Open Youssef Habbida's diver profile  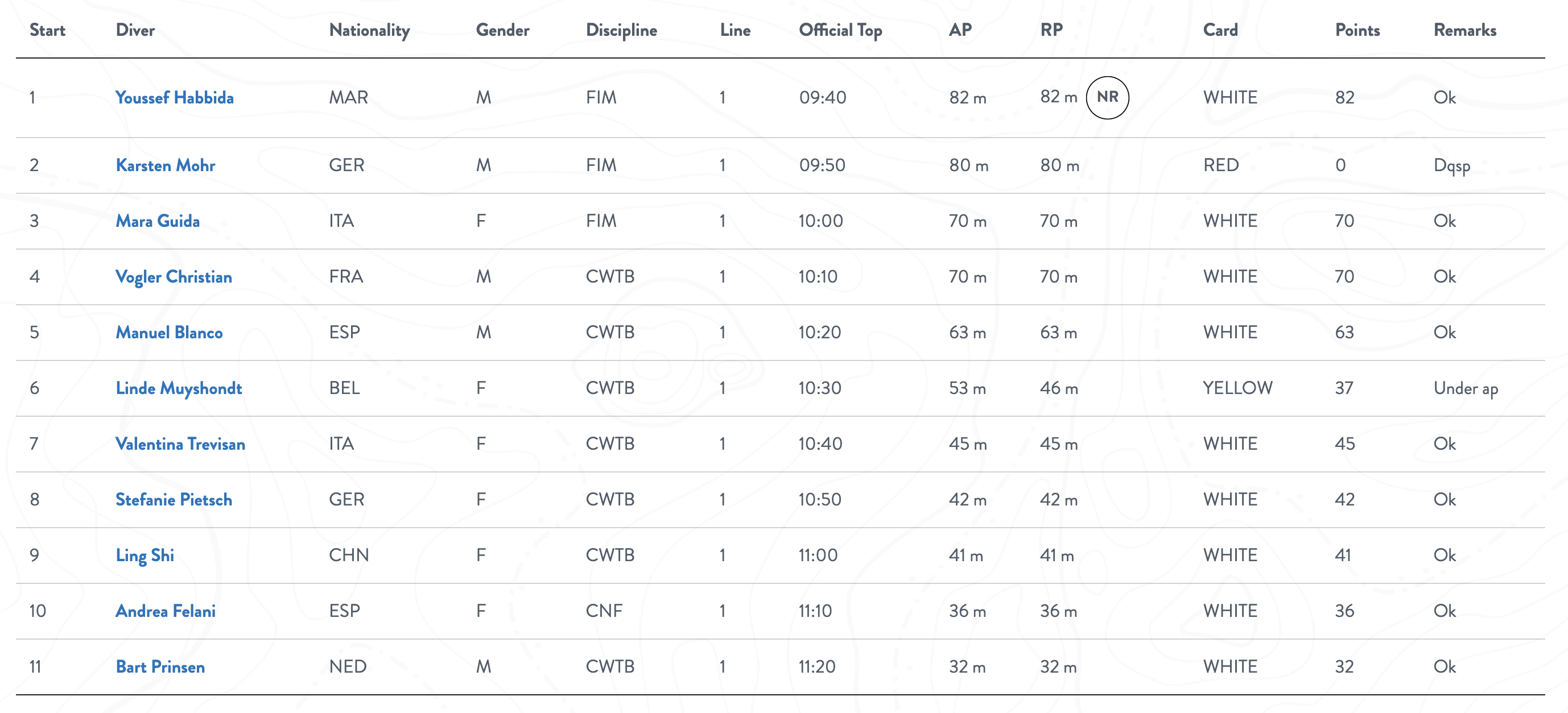click(174, 98)
